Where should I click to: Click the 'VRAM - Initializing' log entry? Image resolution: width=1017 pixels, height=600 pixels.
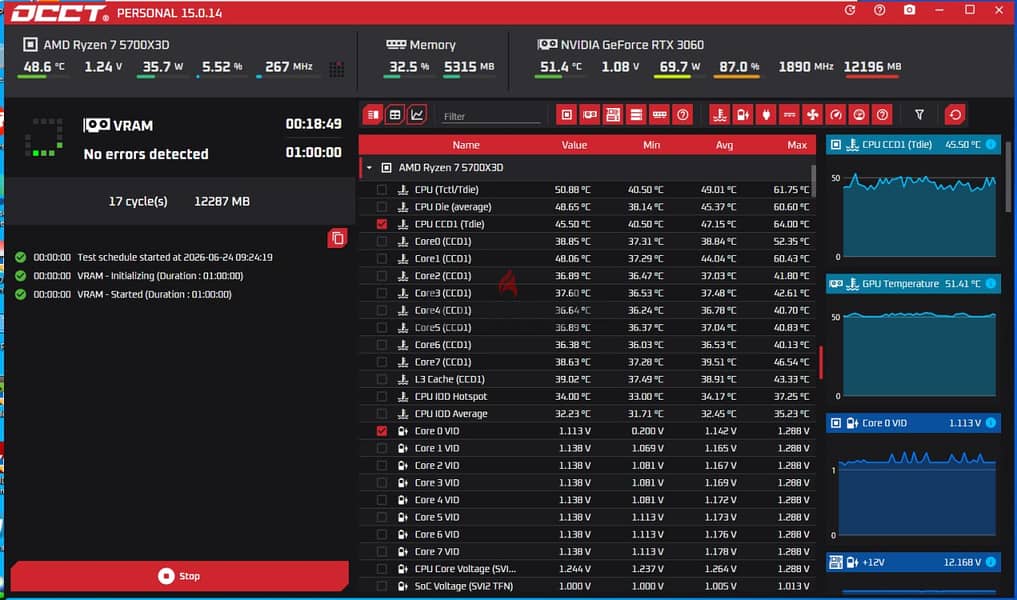coord(160,276)
